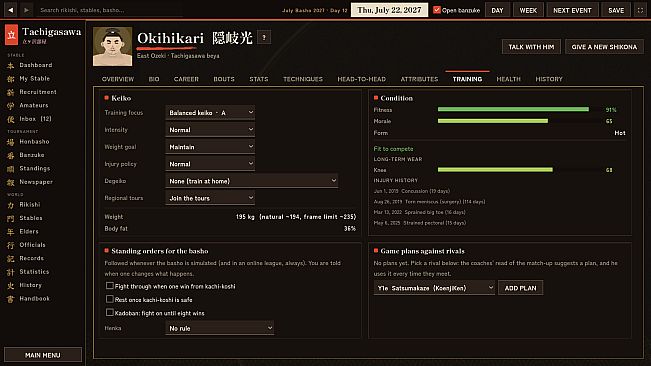The height and width of the screenshot is (366, 651).
Task: Enable Rest once kachi-koshi is safe
Action: 110,299
